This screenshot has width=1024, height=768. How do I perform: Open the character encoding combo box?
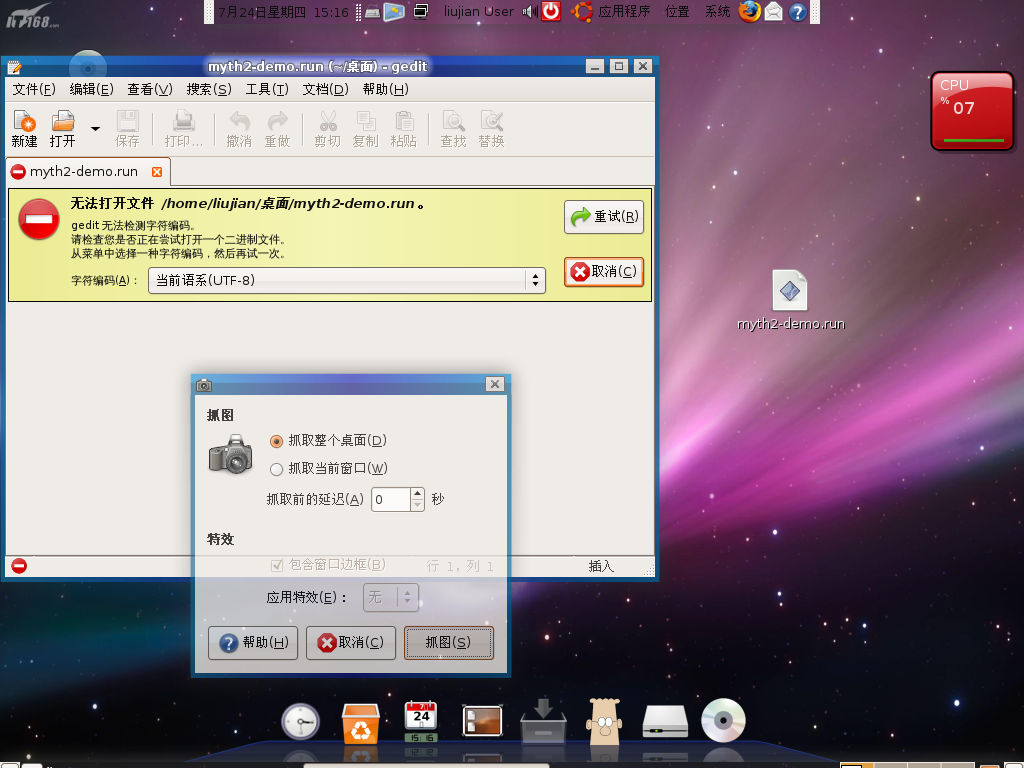click(x=347, y=280)
